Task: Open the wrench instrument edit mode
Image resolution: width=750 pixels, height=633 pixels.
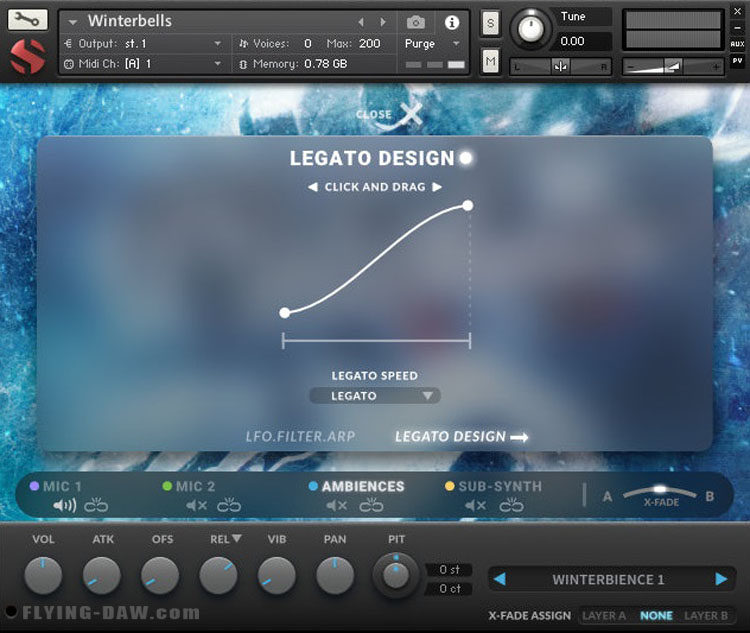Action: pyautogui.click(x=27, y=20)
